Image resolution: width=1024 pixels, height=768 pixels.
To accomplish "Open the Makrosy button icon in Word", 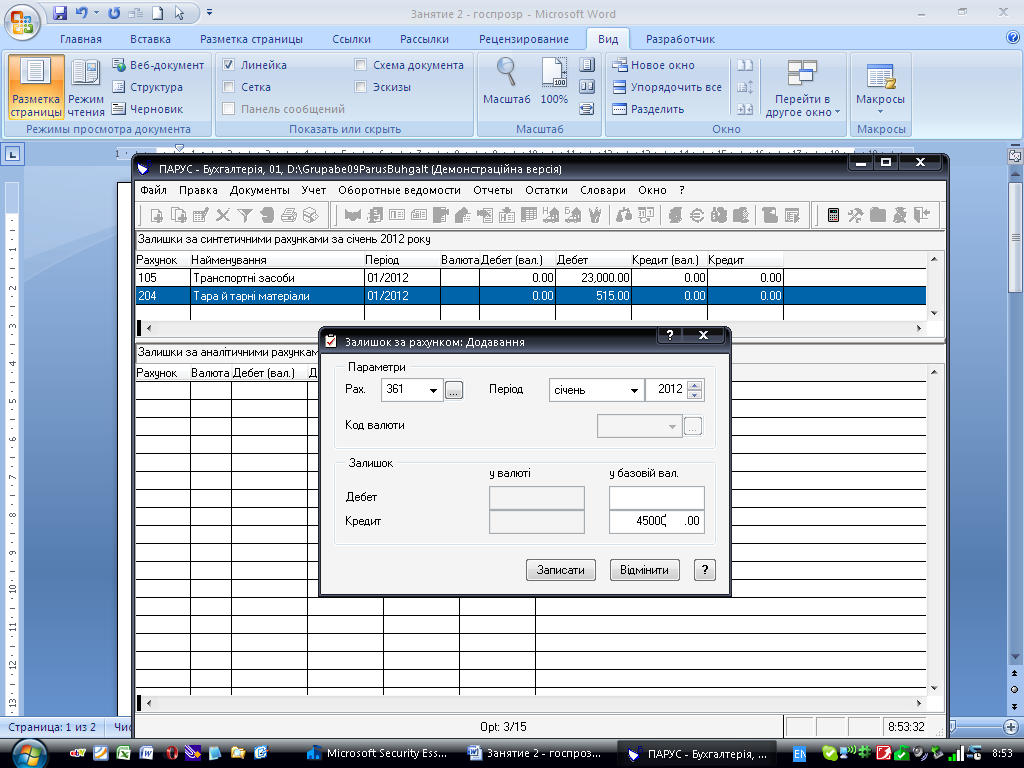I will pos(880,75).
